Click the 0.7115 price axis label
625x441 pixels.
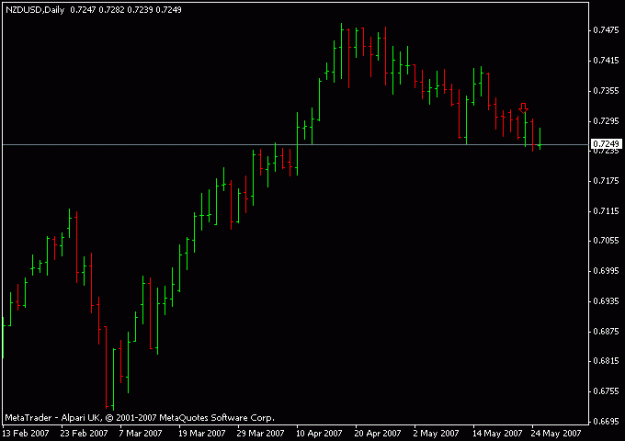pyautogui.click(x=606, y=211)
